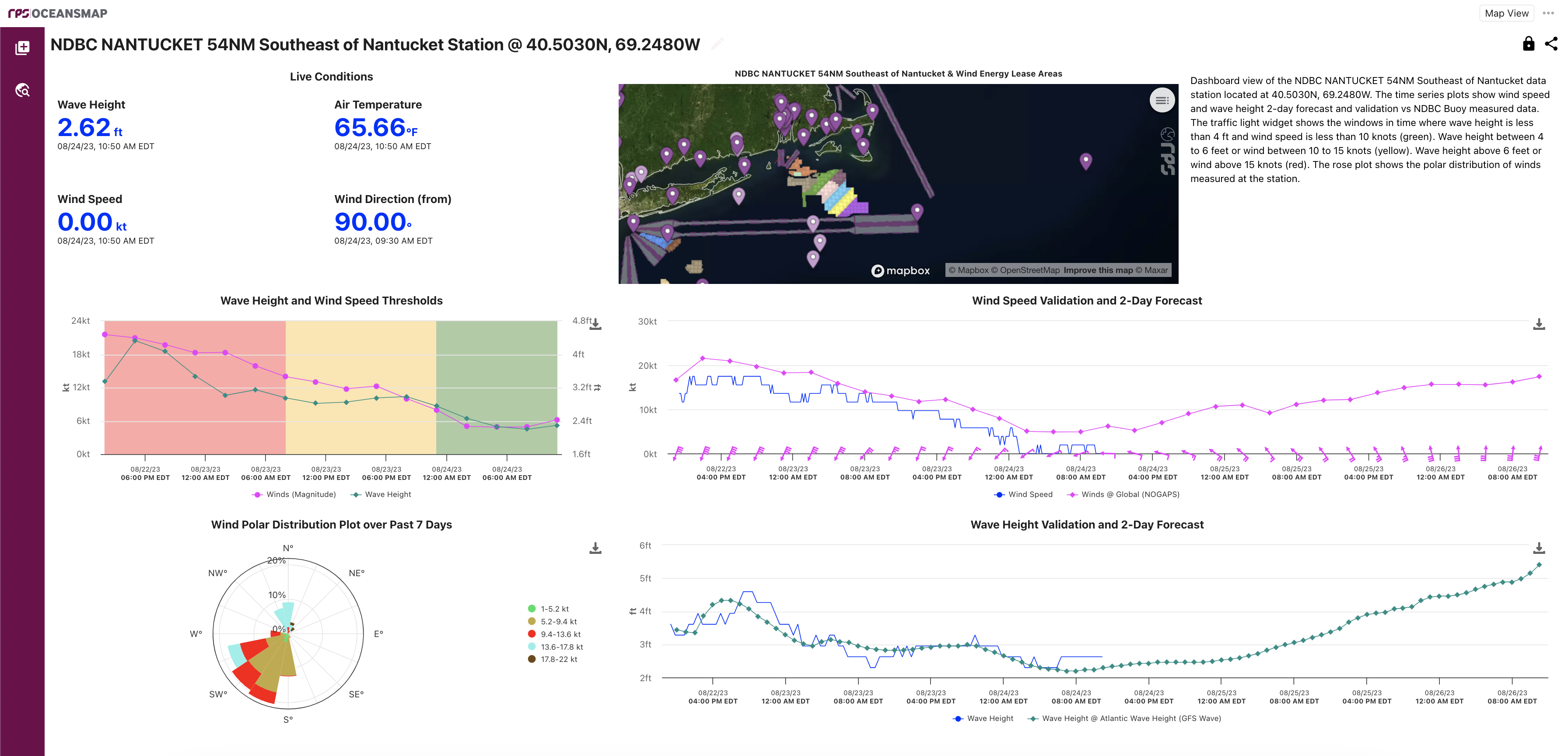This screenshot has width=1568, height=756.
Task: Click the lock icon near title
Action: [x=1528, y=43]
